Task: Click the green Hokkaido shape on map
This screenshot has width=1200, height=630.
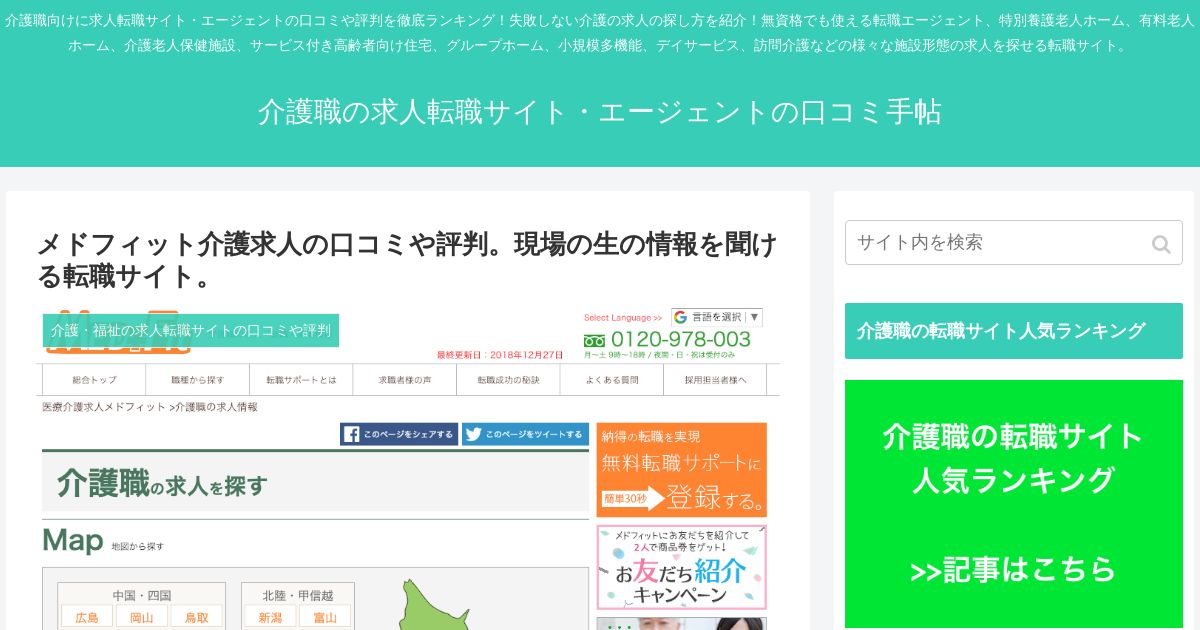Action: (x=436, y=604)
